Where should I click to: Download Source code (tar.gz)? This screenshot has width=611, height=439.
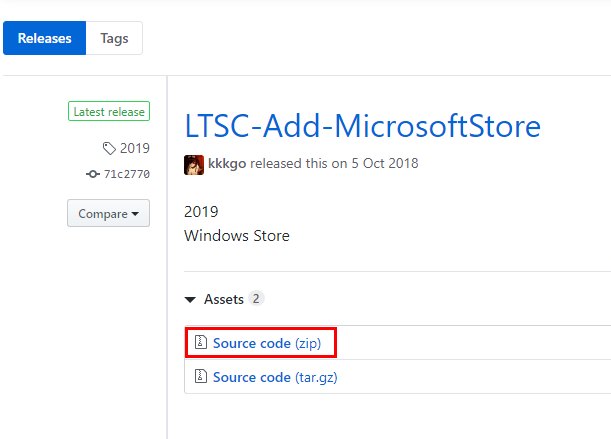click(275, 377)
